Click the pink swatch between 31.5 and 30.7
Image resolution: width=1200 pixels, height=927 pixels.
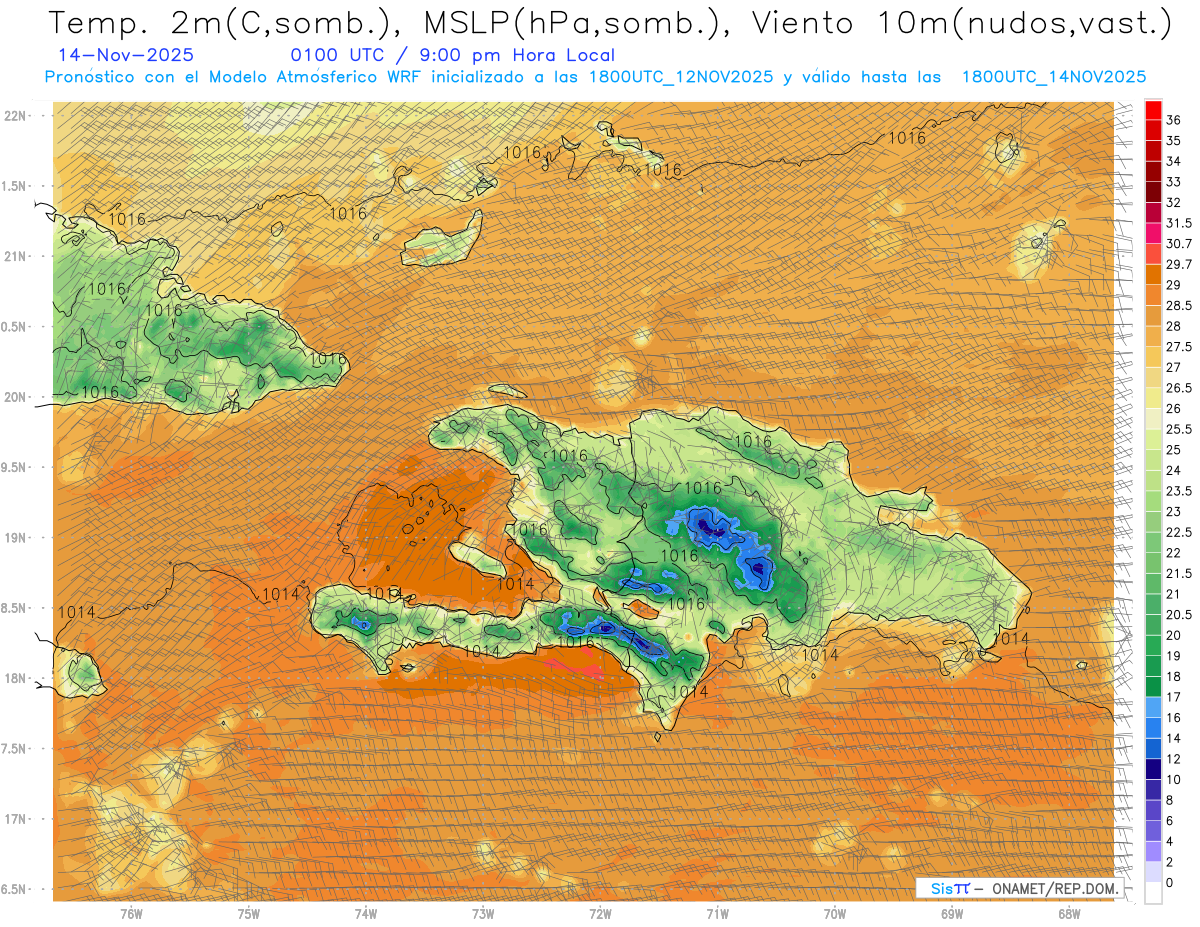[x=1153, y=234]
